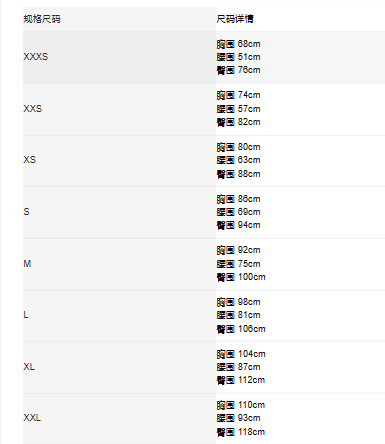Click the 腰围 57cm measurement
This screenshot has height=444, width=385.
(238, 109)
